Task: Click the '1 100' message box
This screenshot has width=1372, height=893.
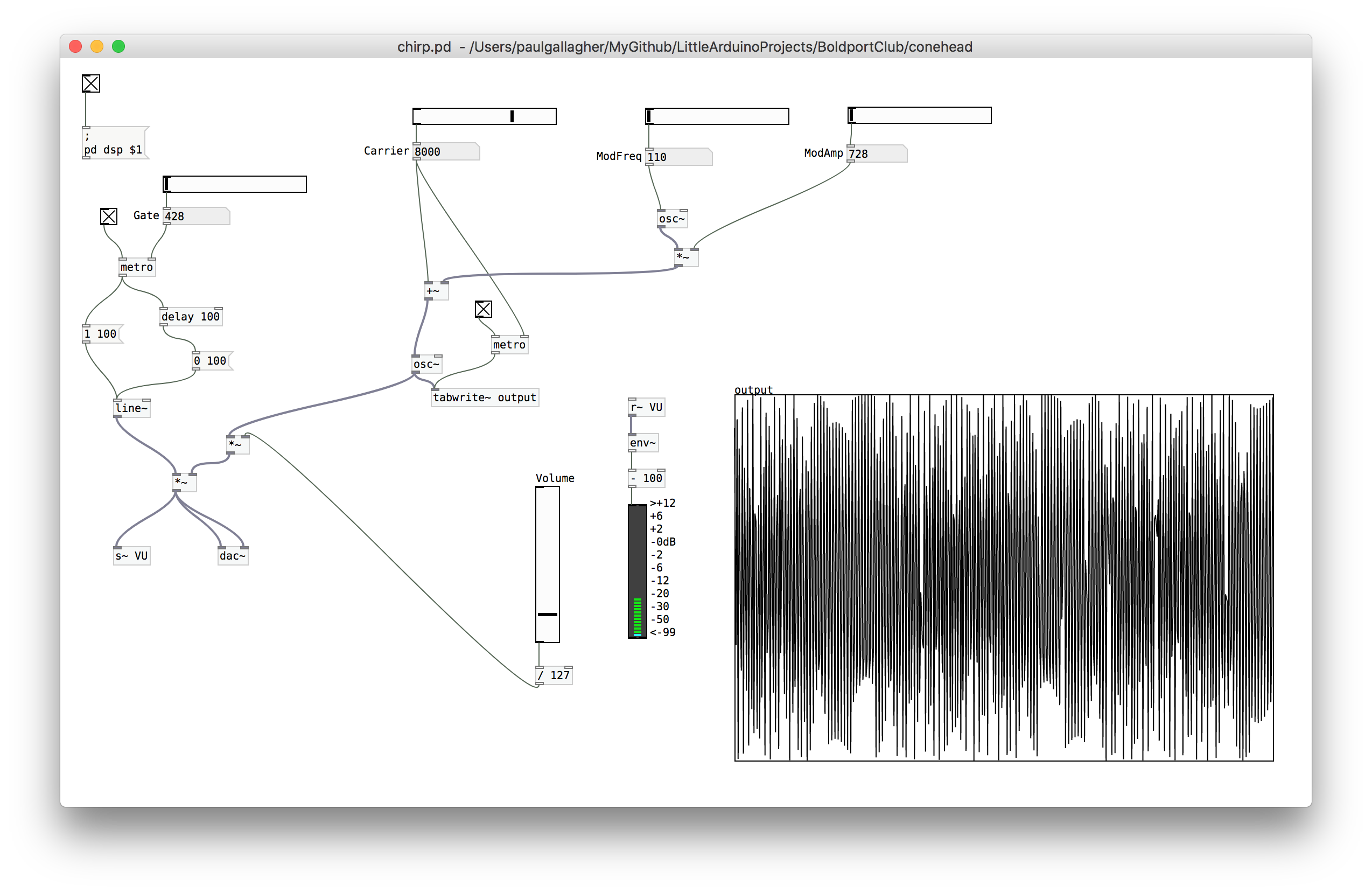Action: (x=102, y=334)
